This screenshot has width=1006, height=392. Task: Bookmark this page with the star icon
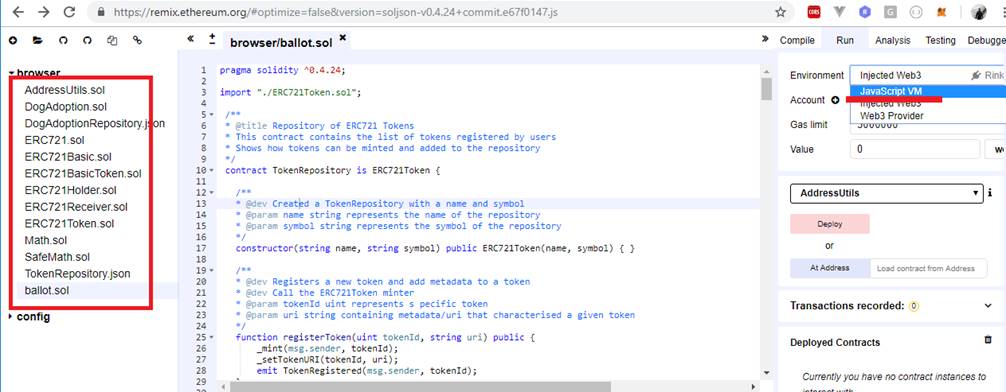780,12
